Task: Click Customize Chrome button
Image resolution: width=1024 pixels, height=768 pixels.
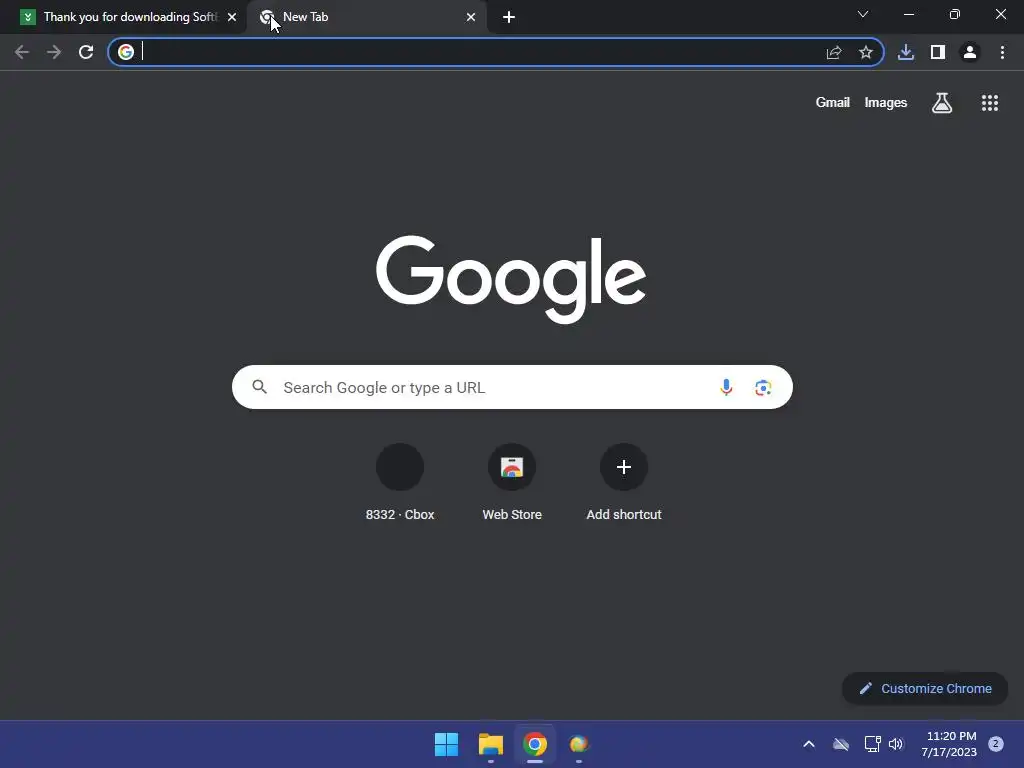Action: pos(925,688)
